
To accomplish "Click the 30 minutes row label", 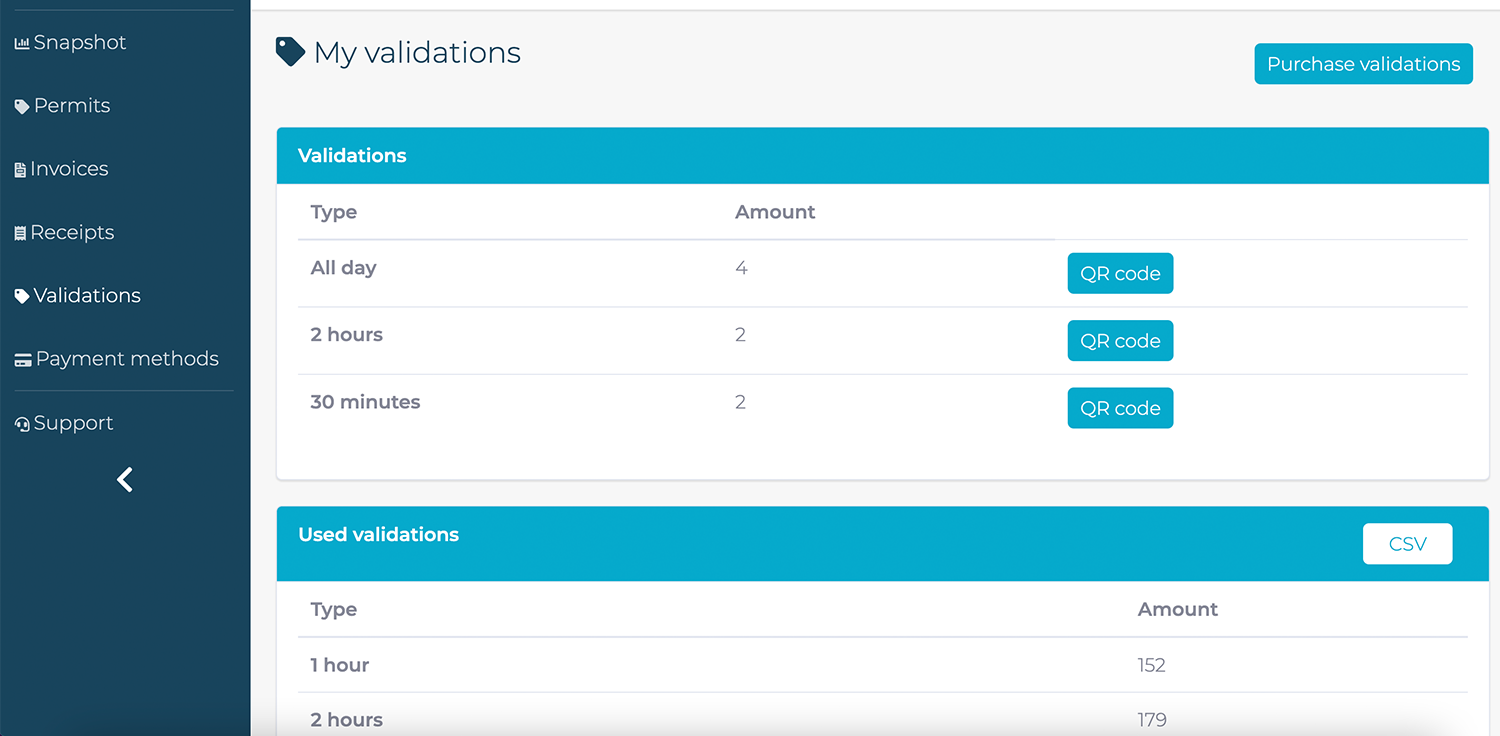I will pos(365,402).
